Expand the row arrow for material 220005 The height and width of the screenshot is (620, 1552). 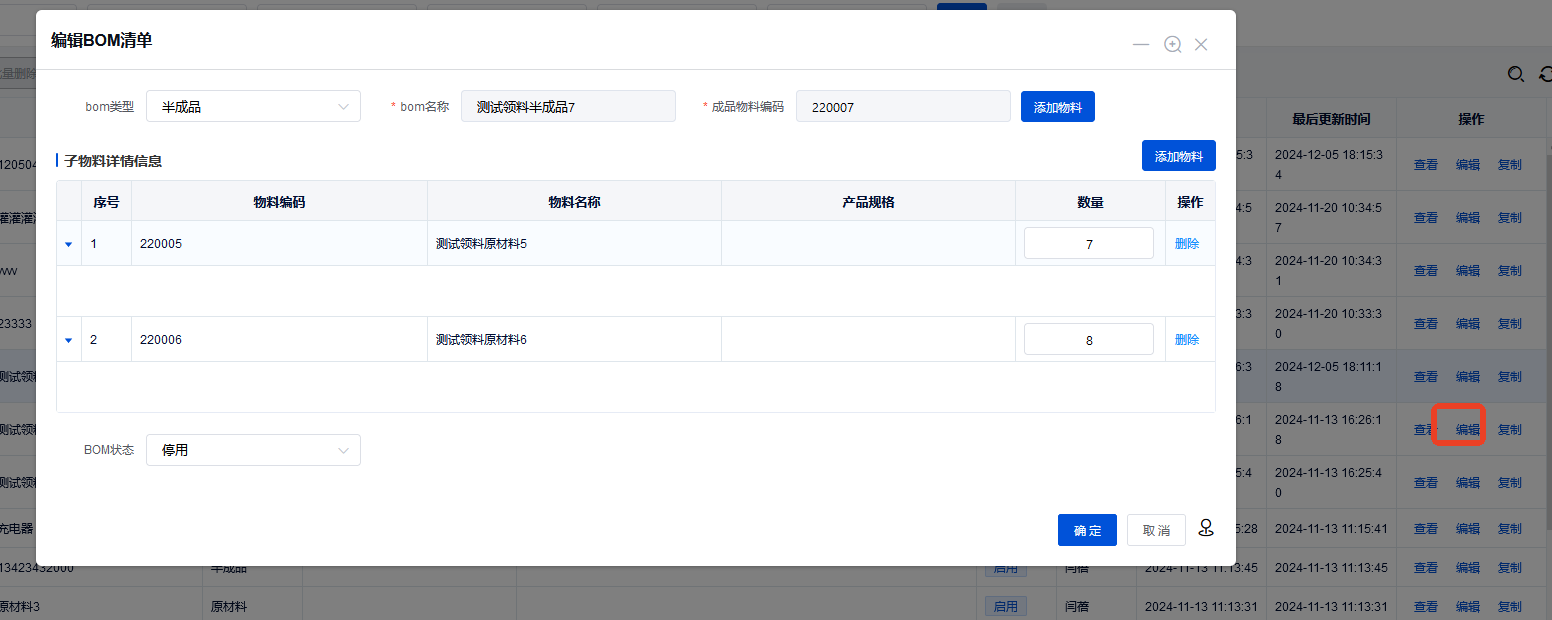point(69,244)
